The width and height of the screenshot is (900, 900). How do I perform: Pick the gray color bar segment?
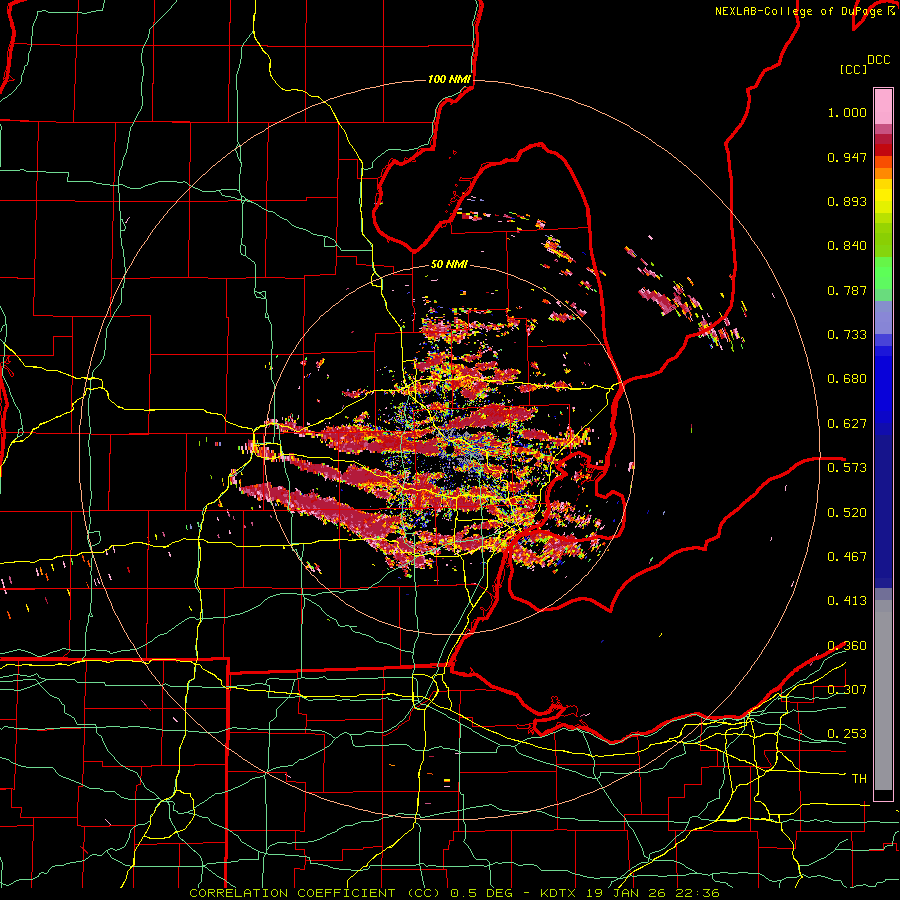(883, 695)
